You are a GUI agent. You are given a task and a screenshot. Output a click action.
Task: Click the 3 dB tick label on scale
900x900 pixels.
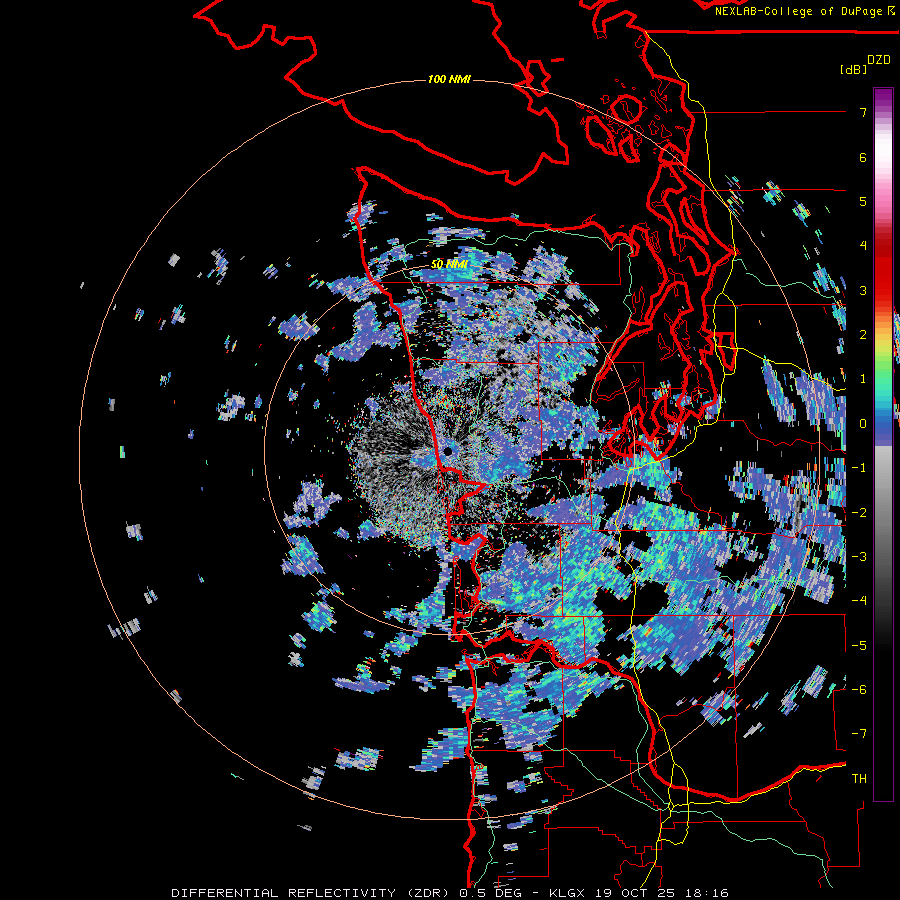coord(863,290)
